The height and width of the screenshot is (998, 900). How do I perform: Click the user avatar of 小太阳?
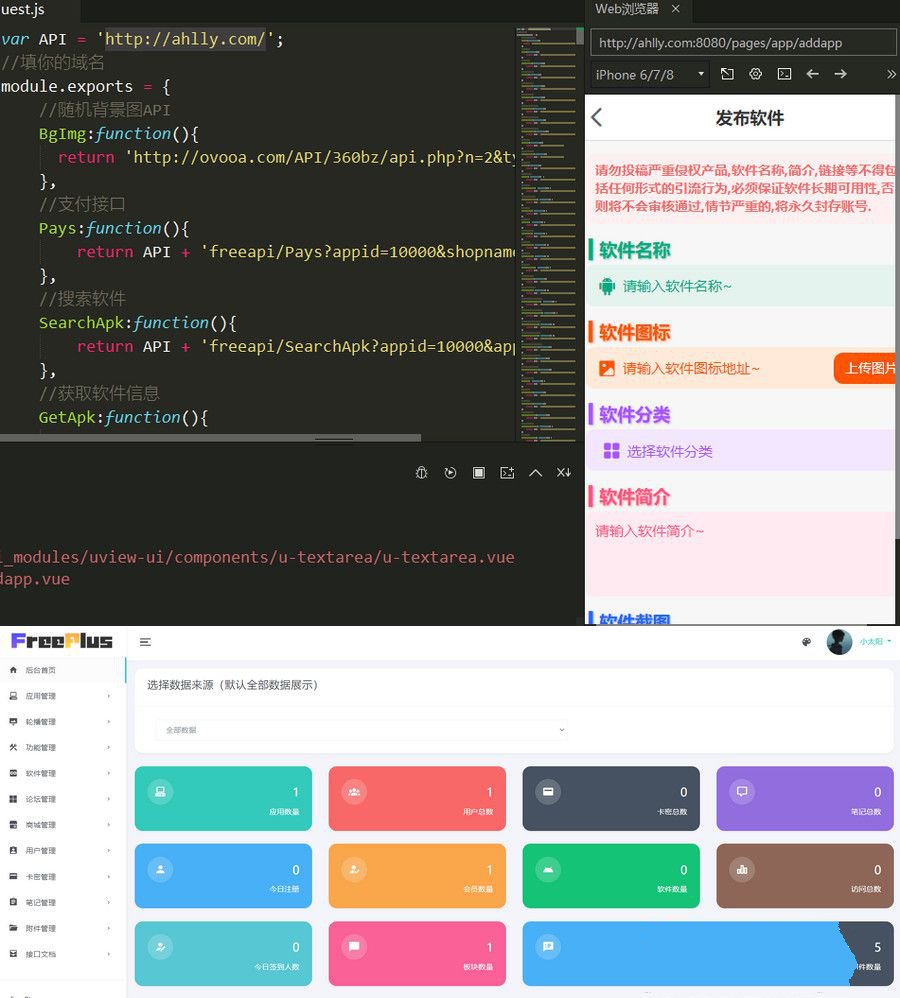click(x=839, y=642)
